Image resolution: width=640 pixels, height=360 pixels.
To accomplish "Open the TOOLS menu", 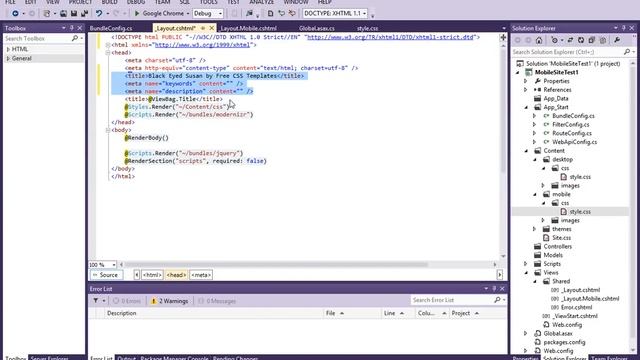I will coord(209,2).
